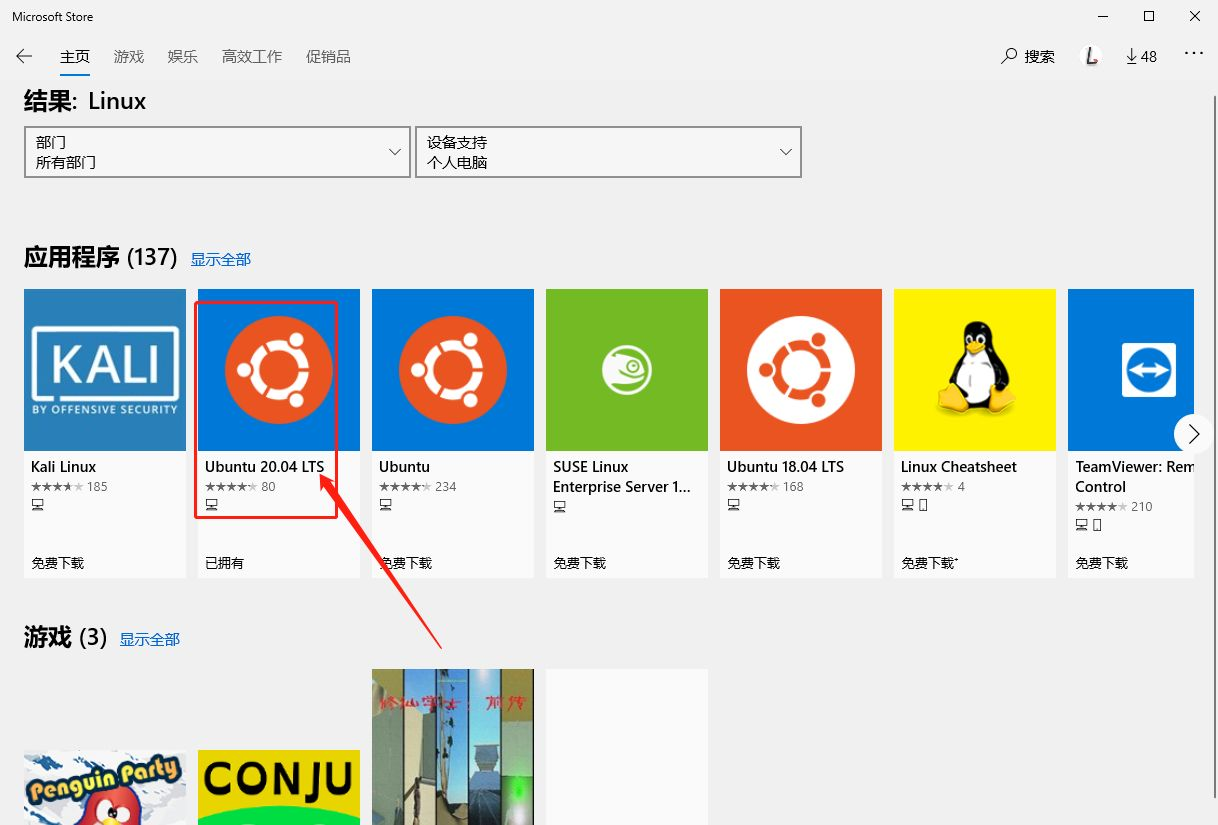Switch to the 主页 tab

coord(75,57)
